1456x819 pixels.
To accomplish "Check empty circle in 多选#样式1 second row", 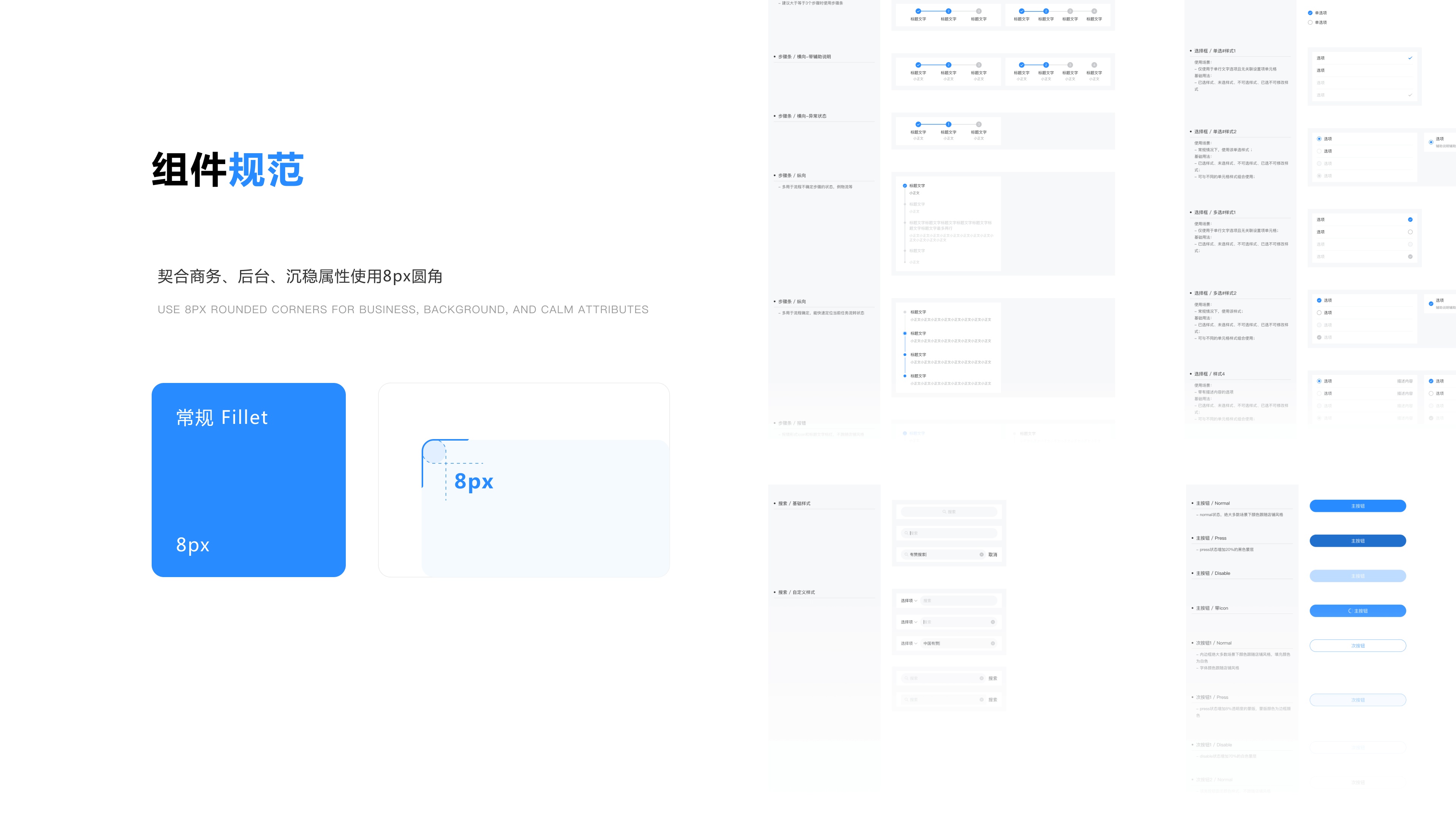I will (1410, 232).
